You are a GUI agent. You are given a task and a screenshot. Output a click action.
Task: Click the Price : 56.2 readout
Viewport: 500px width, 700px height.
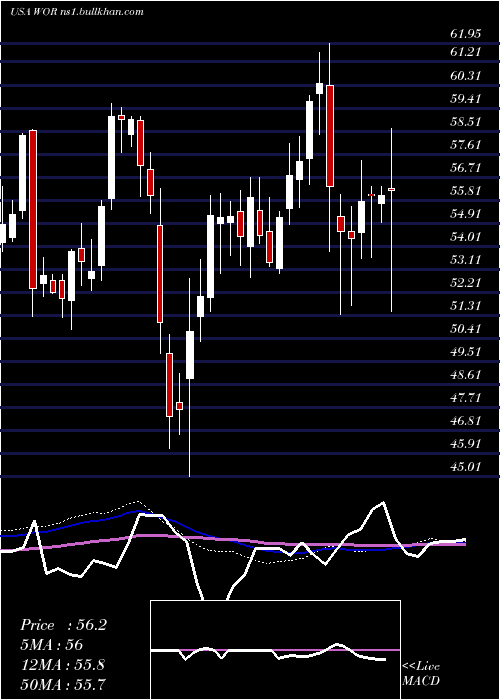point(63,625)
